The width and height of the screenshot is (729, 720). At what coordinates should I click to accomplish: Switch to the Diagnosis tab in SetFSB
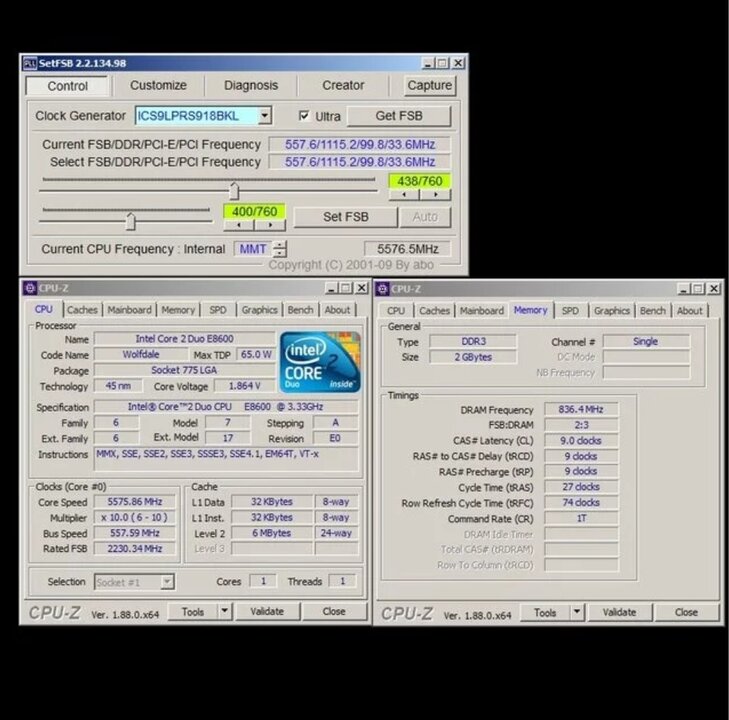(251, 86)
